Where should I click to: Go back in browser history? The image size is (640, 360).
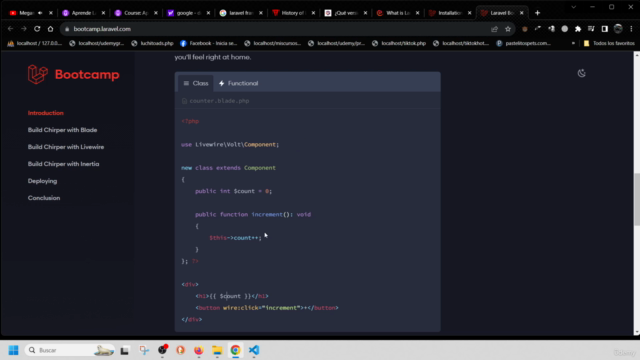point(11,29)
